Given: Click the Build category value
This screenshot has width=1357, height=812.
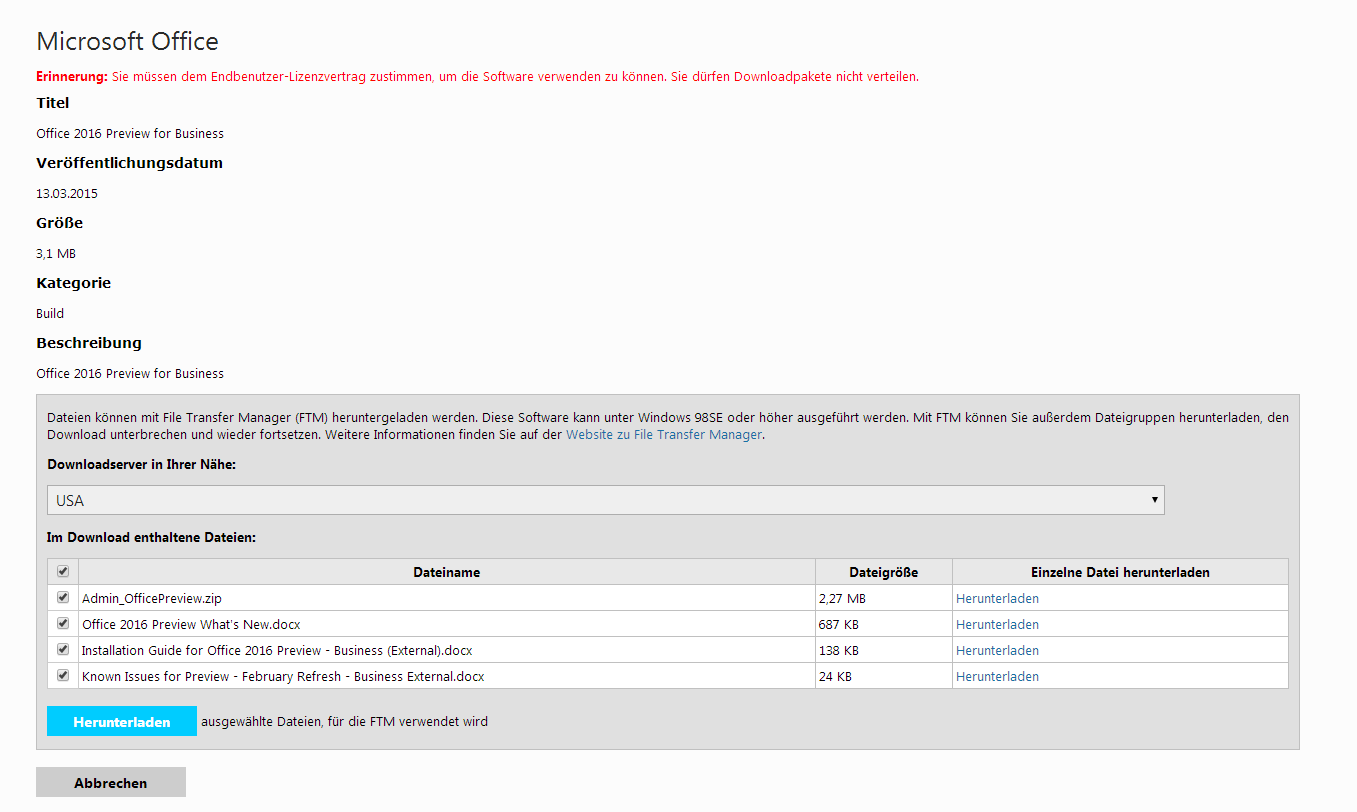Looking at the screenshot, I should [x=50, y=314].
